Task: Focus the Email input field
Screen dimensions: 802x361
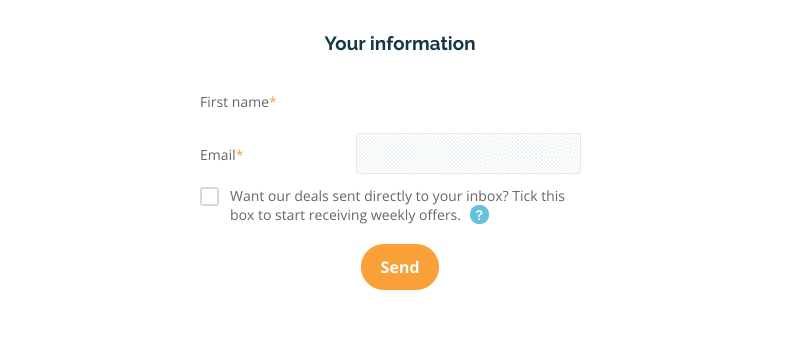Action: click(x=468, y=153)
